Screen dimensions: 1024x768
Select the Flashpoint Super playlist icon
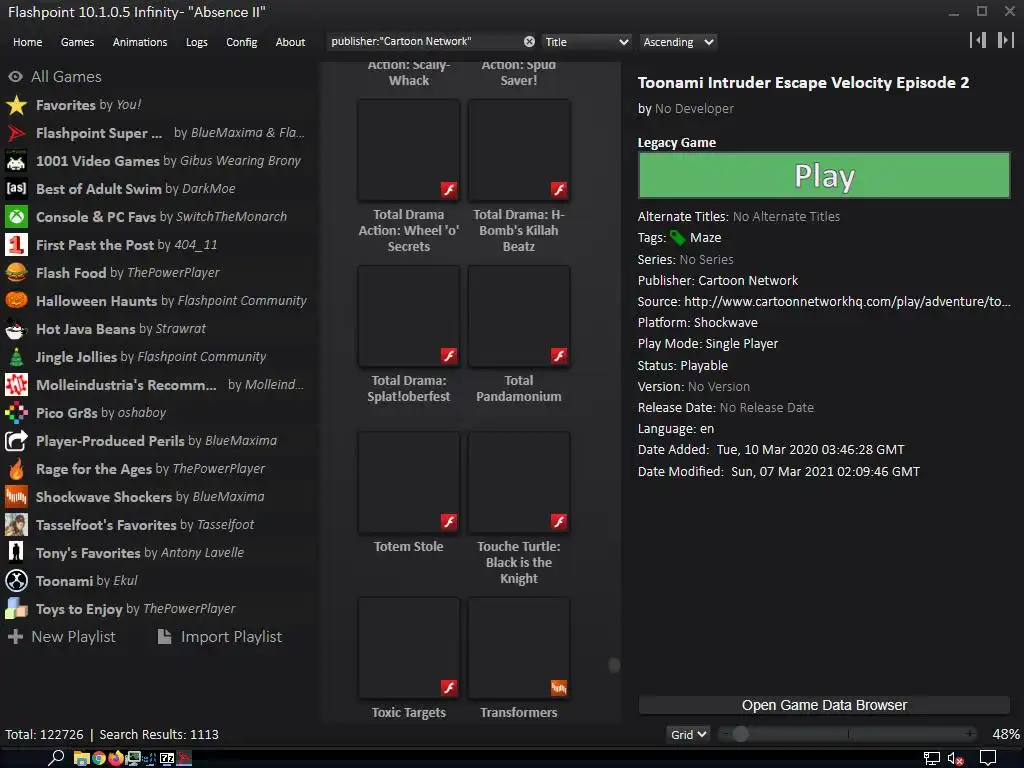[x=16, y=133]
